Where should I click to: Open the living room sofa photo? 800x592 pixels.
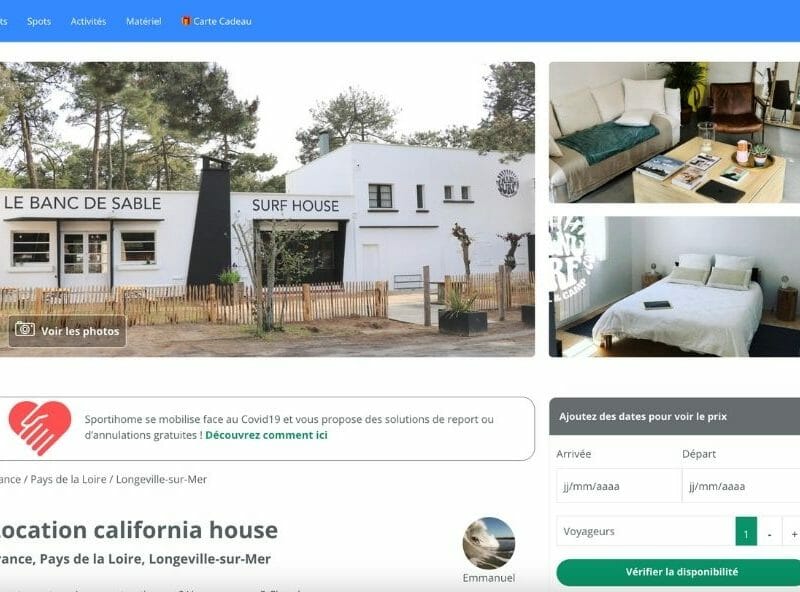click(674, 132)
